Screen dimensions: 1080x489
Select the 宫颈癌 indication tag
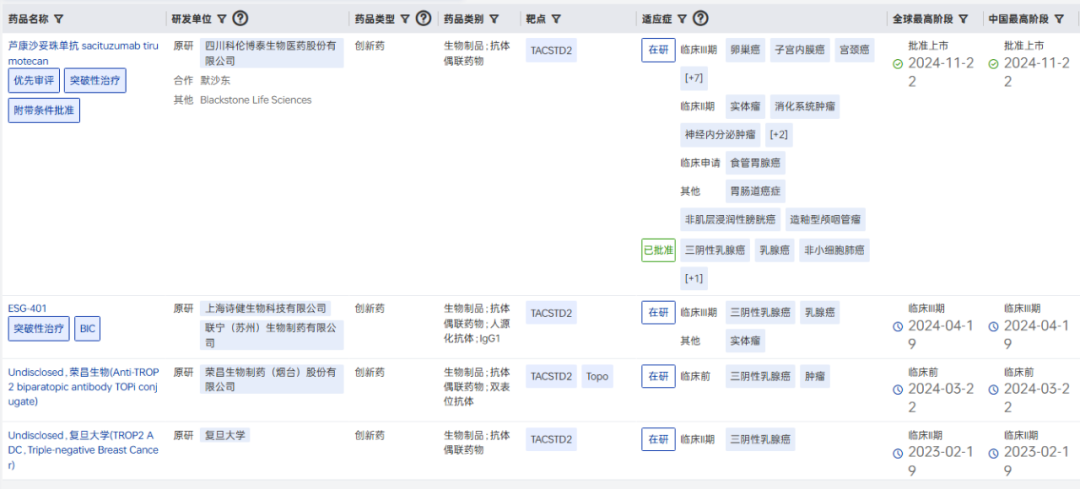(x=855, y=50)
